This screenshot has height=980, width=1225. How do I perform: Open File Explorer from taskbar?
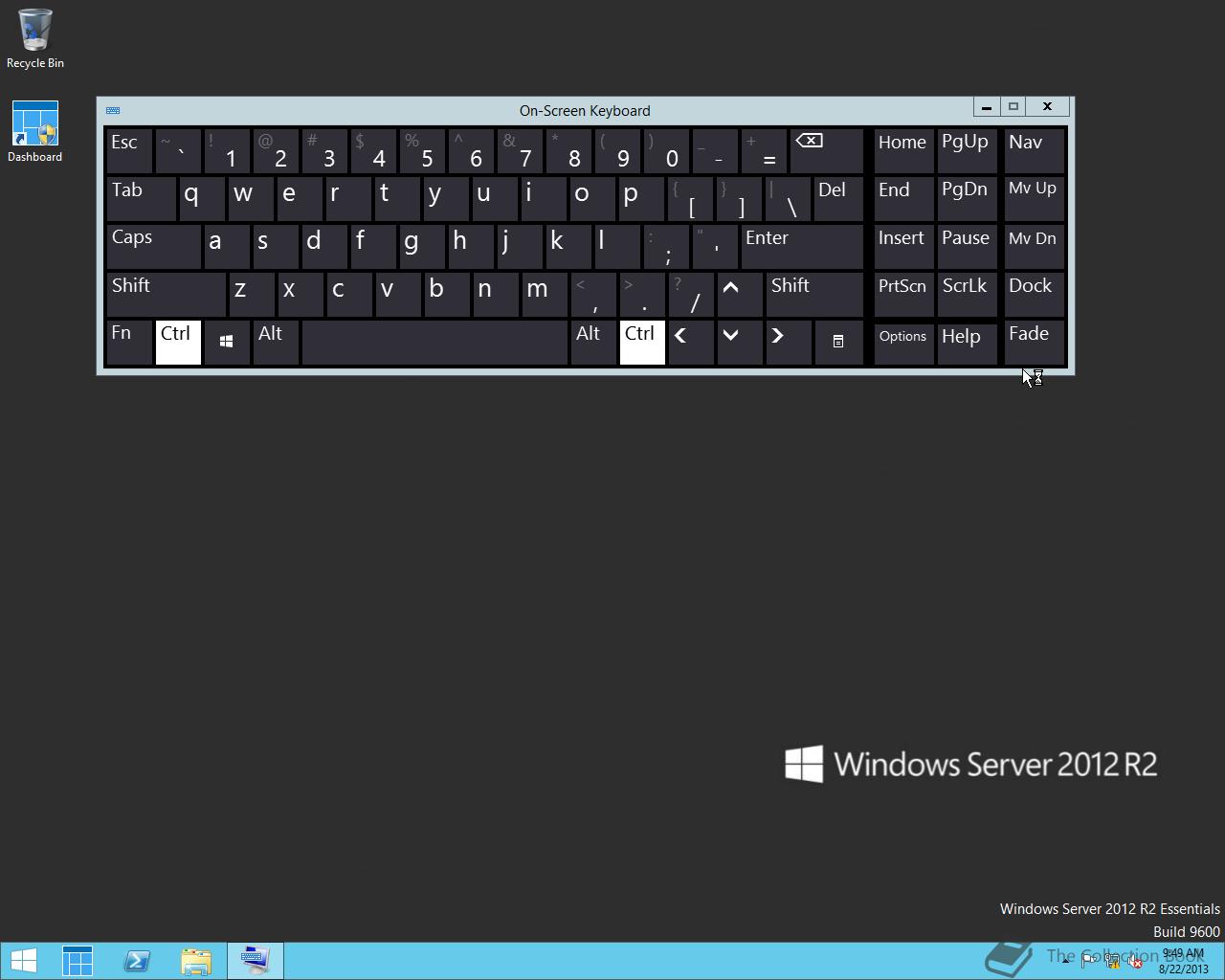click(196, 961)
